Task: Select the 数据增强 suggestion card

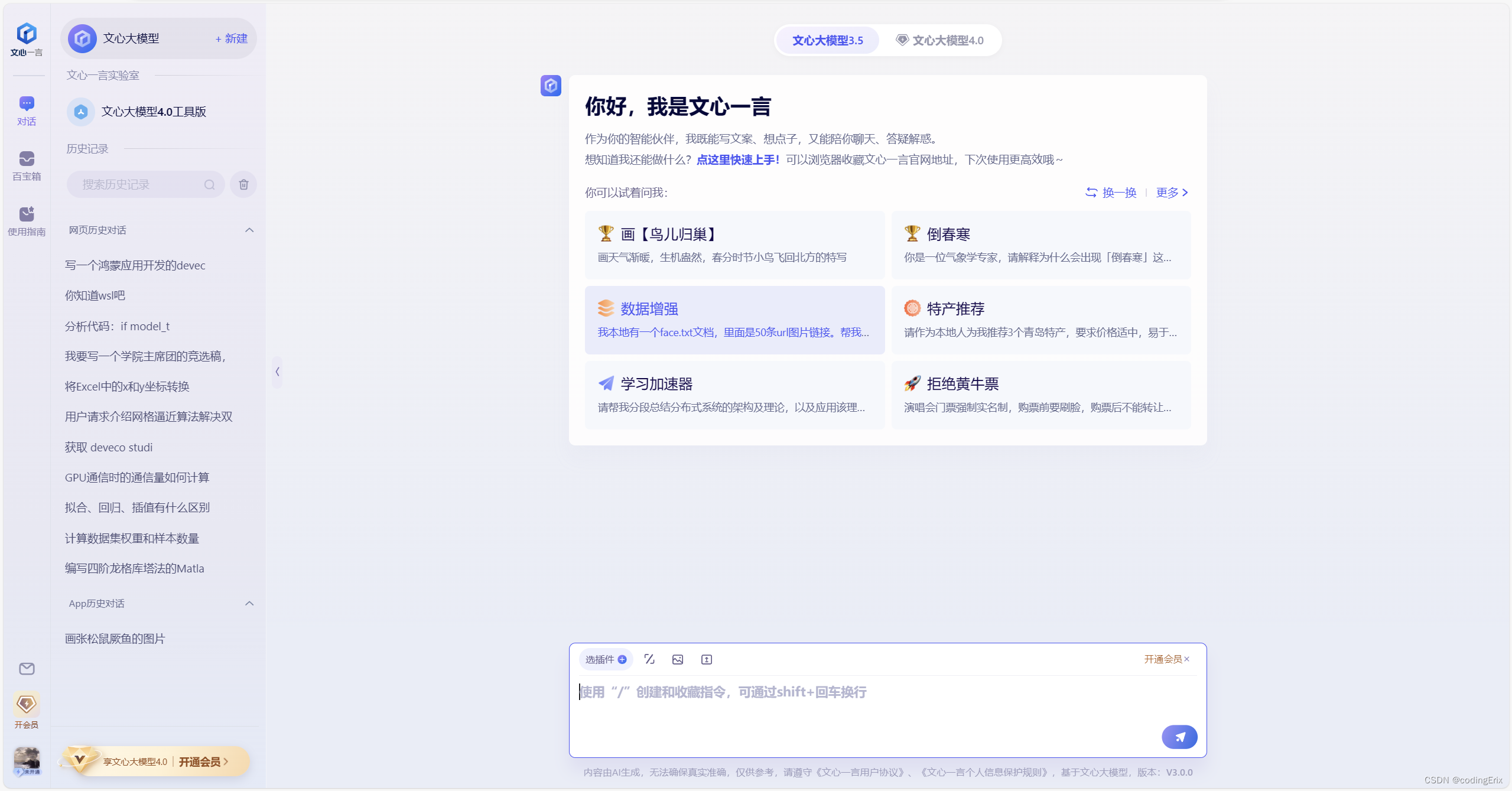Action: (x=734, y=320)
